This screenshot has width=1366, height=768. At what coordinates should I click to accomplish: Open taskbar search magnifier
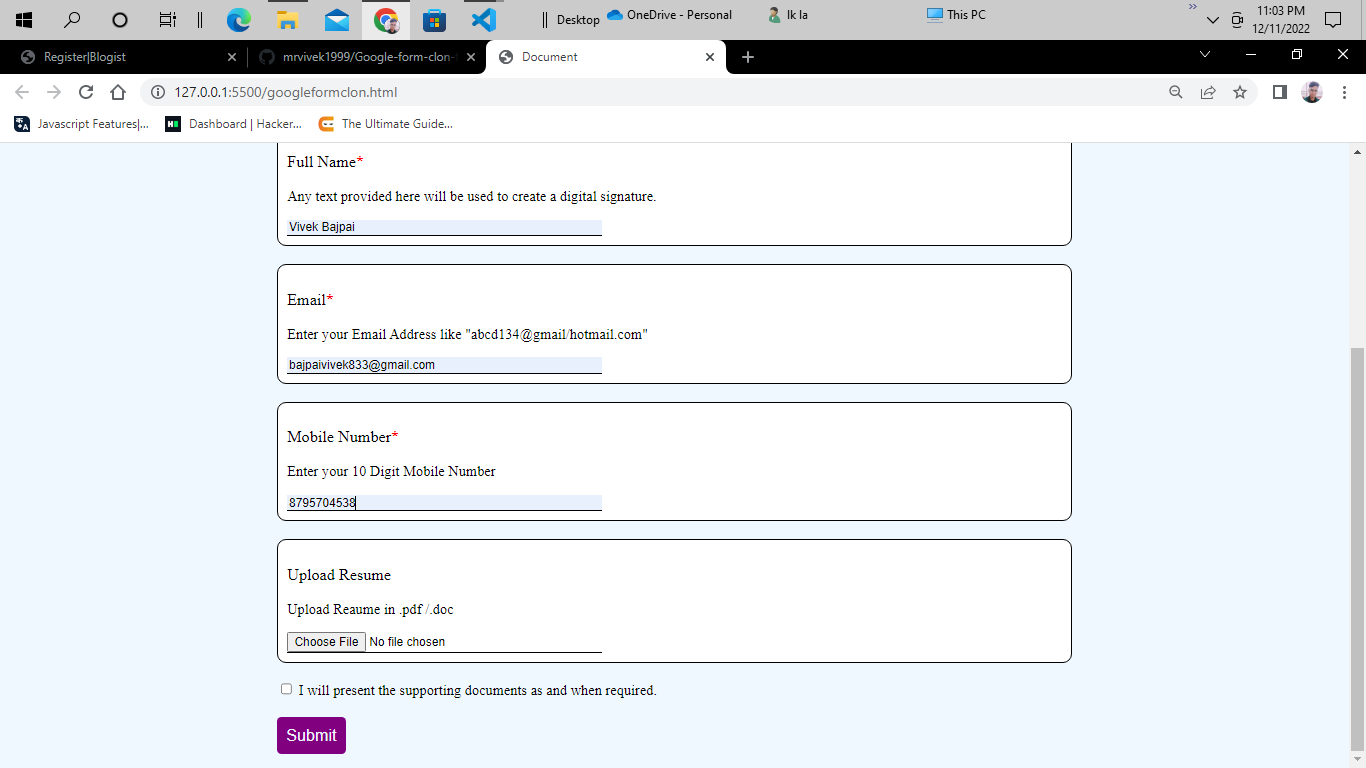(x=72, y=19)
